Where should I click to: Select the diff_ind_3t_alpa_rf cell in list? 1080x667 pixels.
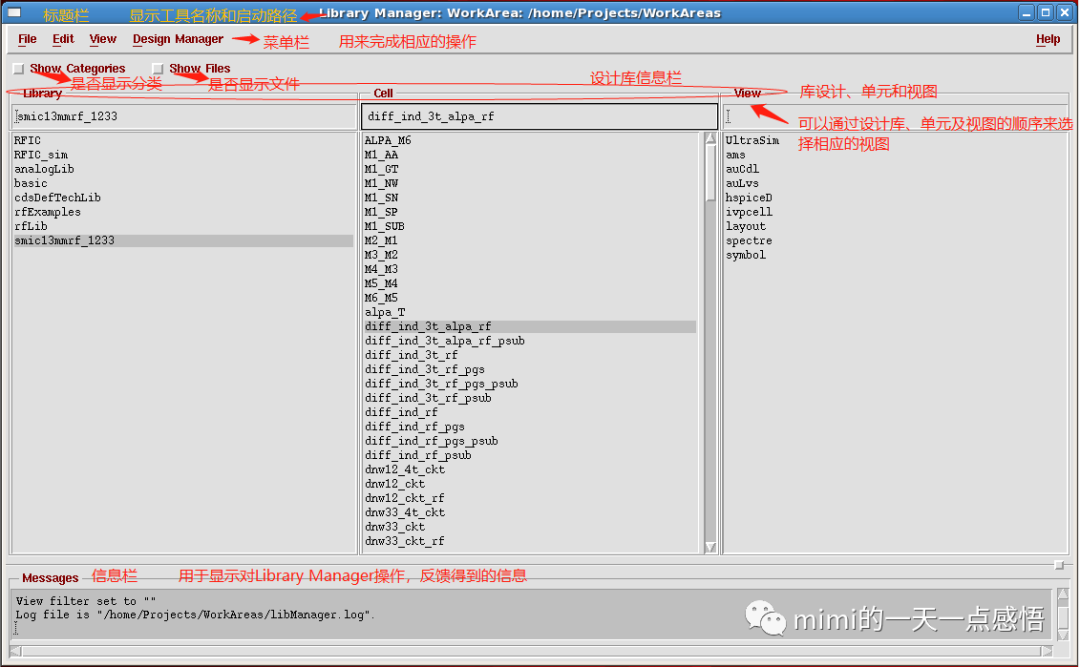[x=530, y=327]
